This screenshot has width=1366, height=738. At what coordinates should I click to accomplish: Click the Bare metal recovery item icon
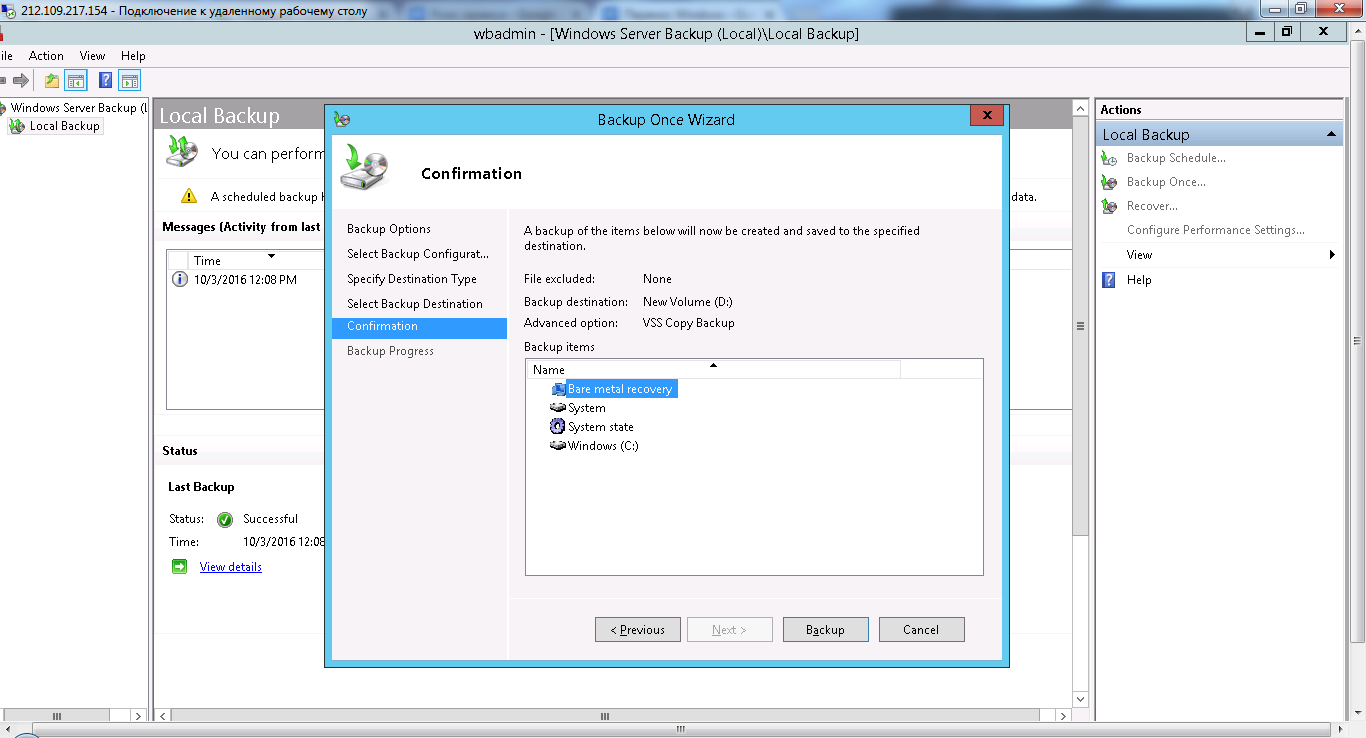tap(559, 389)
